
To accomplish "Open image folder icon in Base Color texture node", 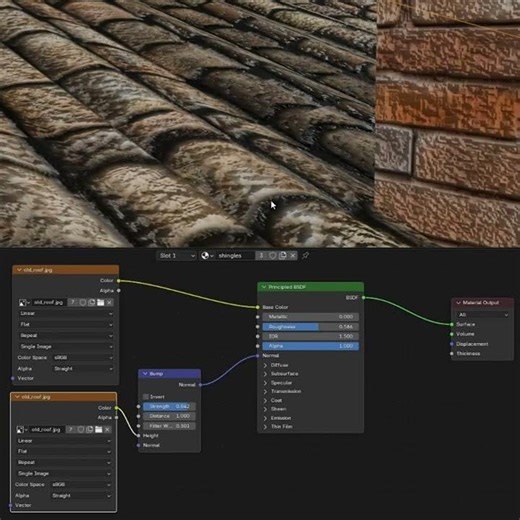I will point(100,303).
